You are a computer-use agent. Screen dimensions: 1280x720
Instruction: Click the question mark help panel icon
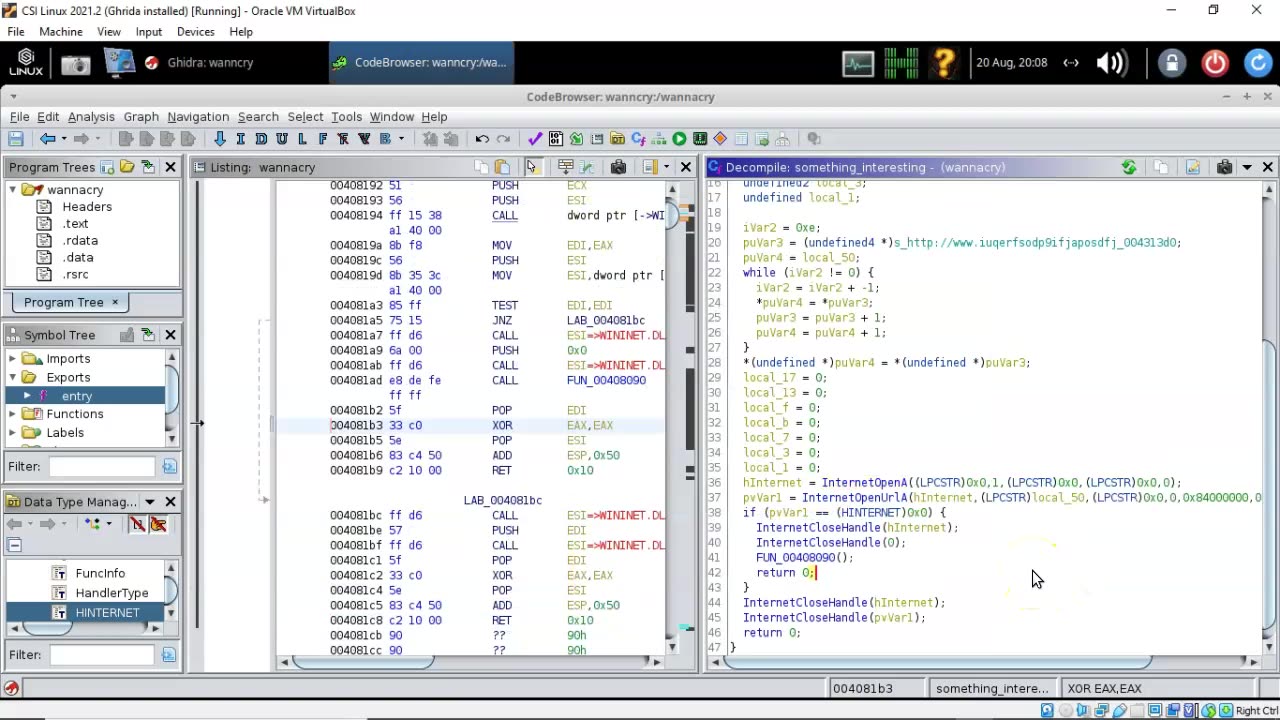[943, 63]
